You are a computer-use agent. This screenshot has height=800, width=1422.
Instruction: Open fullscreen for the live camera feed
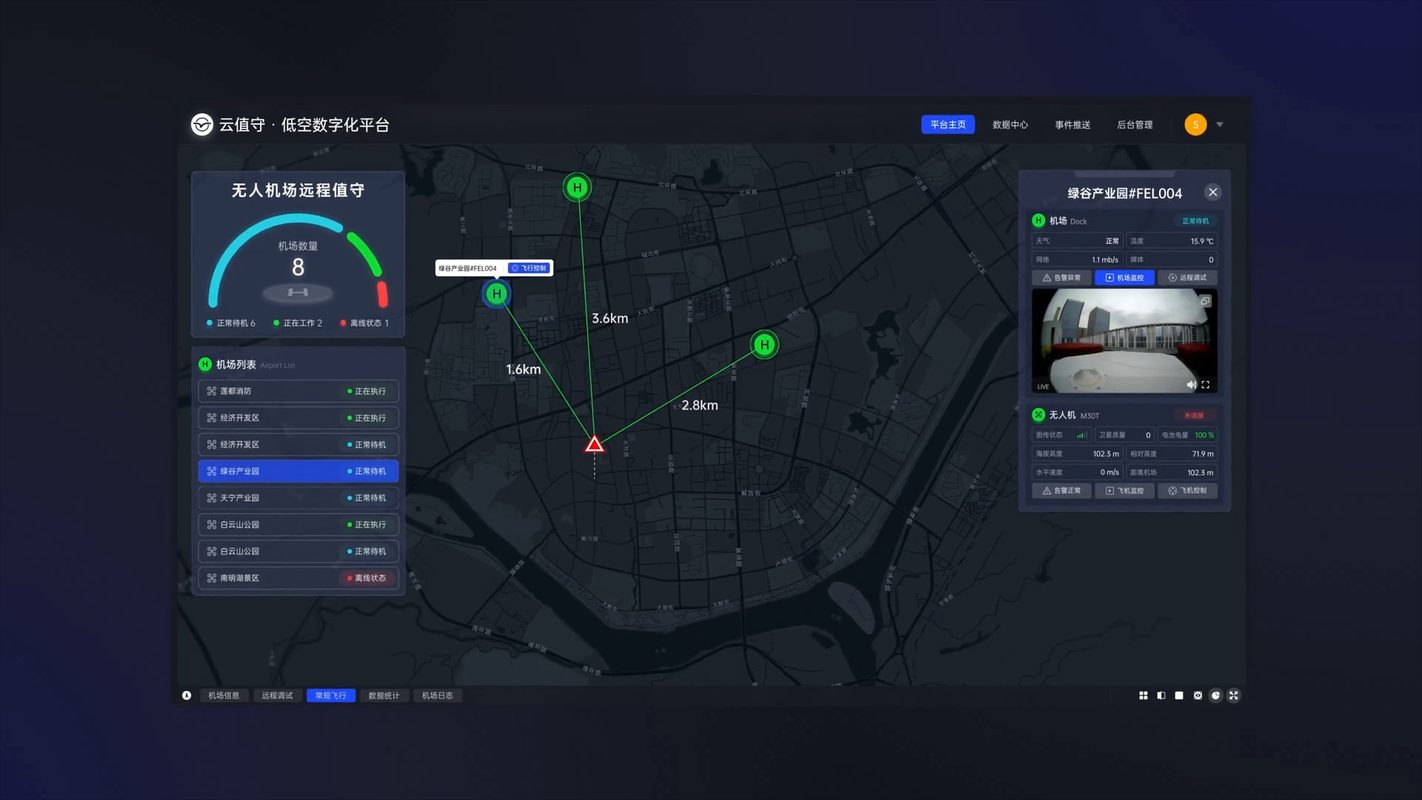(1205, 385)
